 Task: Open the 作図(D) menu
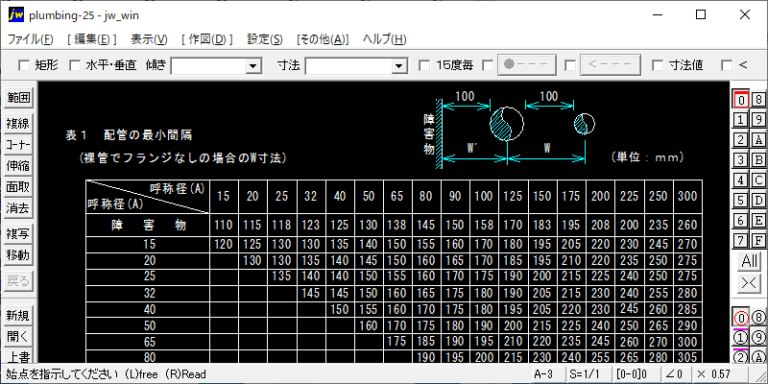tap(207, 40)
